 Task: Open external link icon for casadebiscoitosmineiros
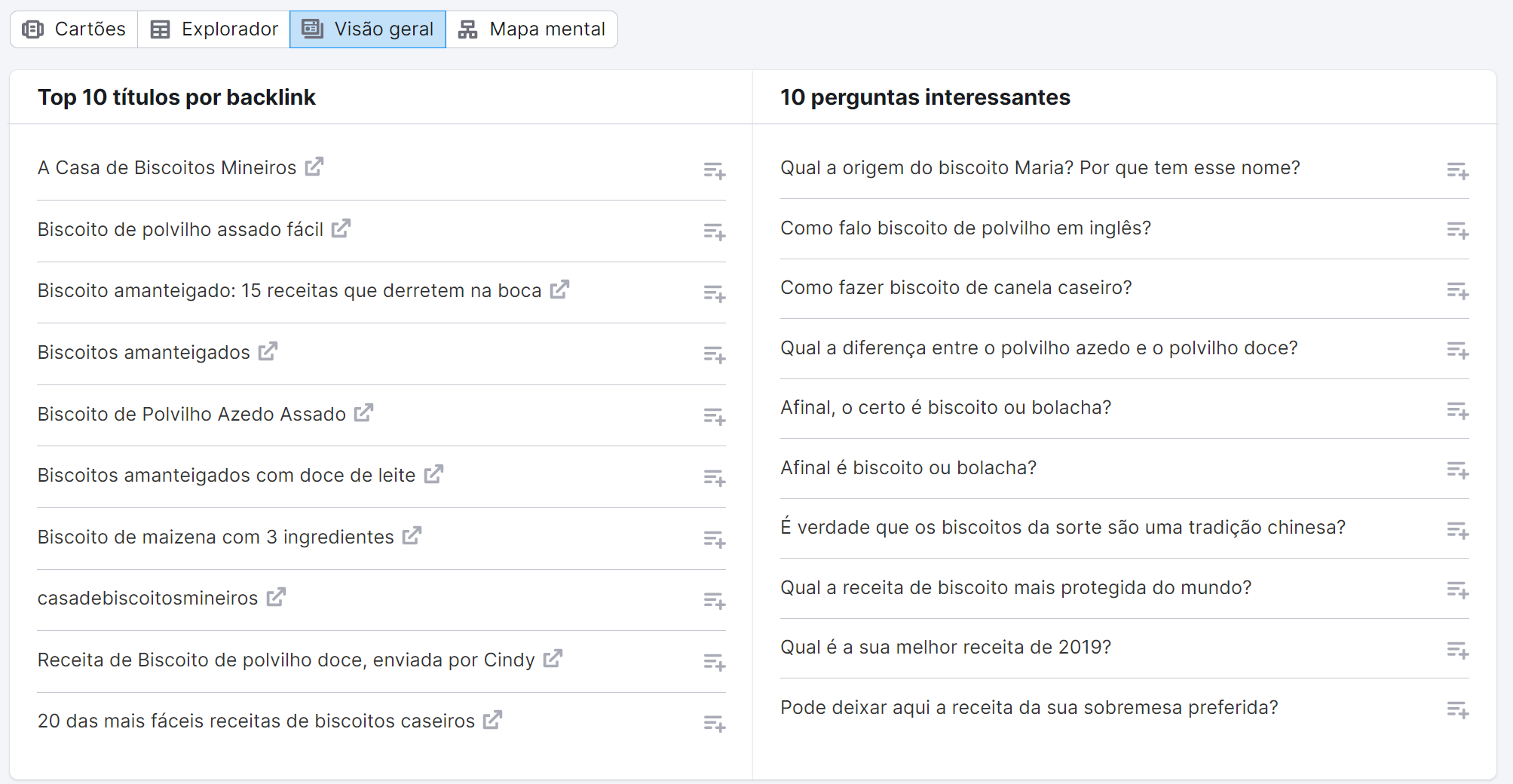coord(276,597)
